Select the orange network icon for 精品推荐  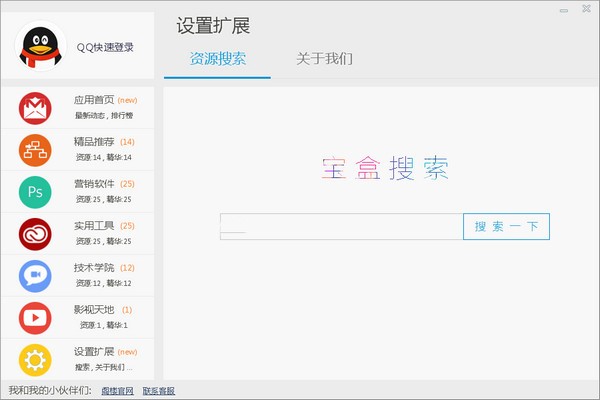(35, 150)
